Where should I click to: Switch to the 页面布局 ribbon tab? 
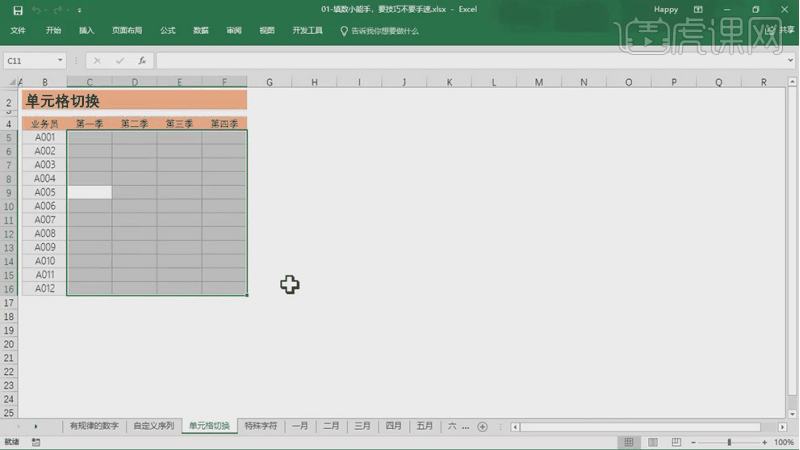[127, 31]
